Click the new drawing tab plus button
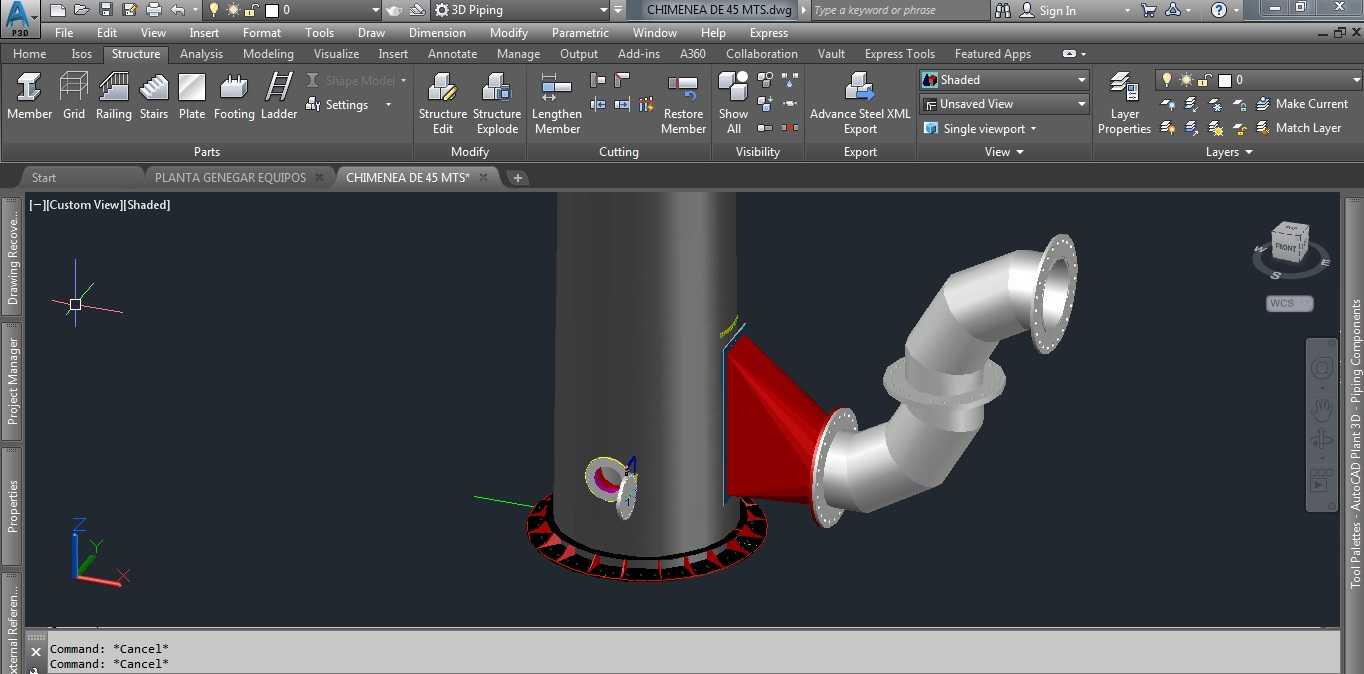 click(x=517, y=177)
